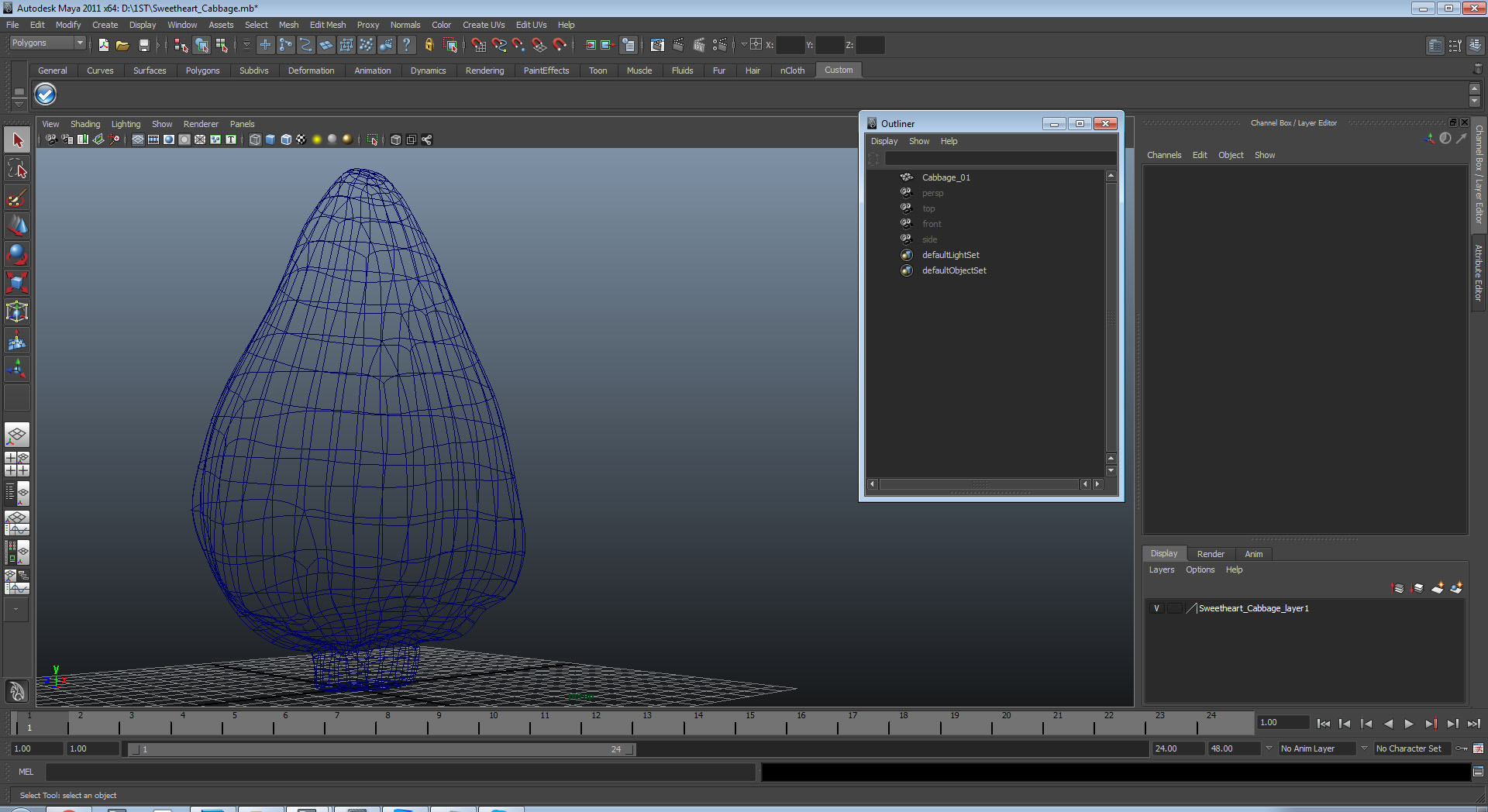The height and width of the screenshot is (812, 1488).
Task: Enable snap to grids magnet icon
Action: (x=478, y=45)
